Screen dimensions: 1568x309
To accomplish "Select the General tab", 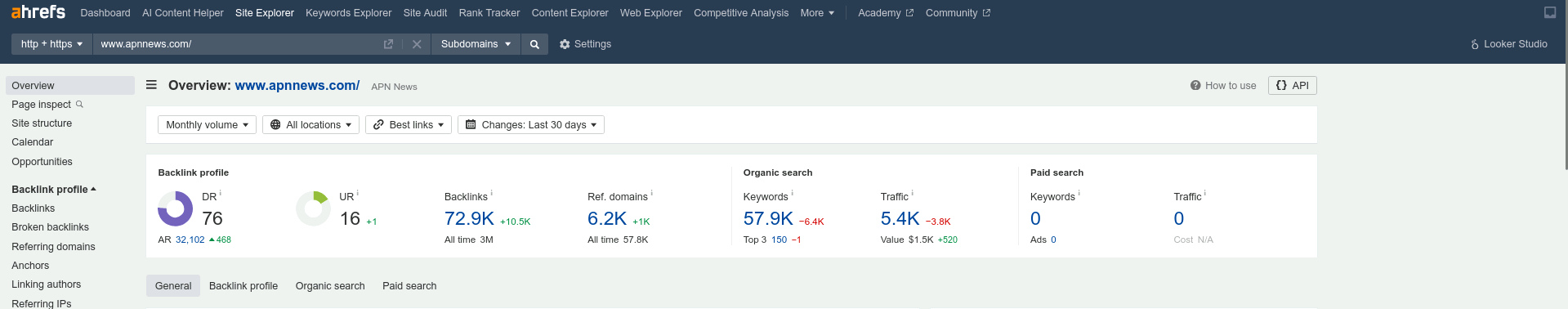I will tap(173, 285).
